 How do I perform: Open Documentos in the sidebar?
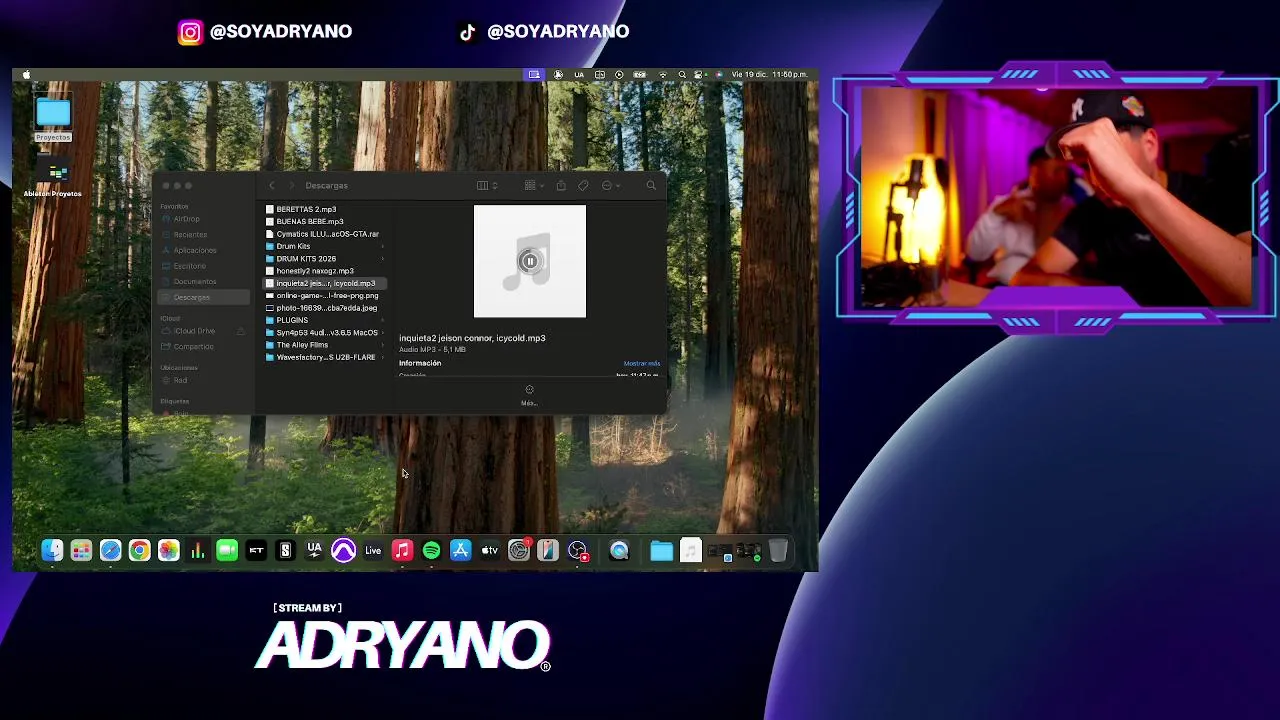[x=194, y=281]
